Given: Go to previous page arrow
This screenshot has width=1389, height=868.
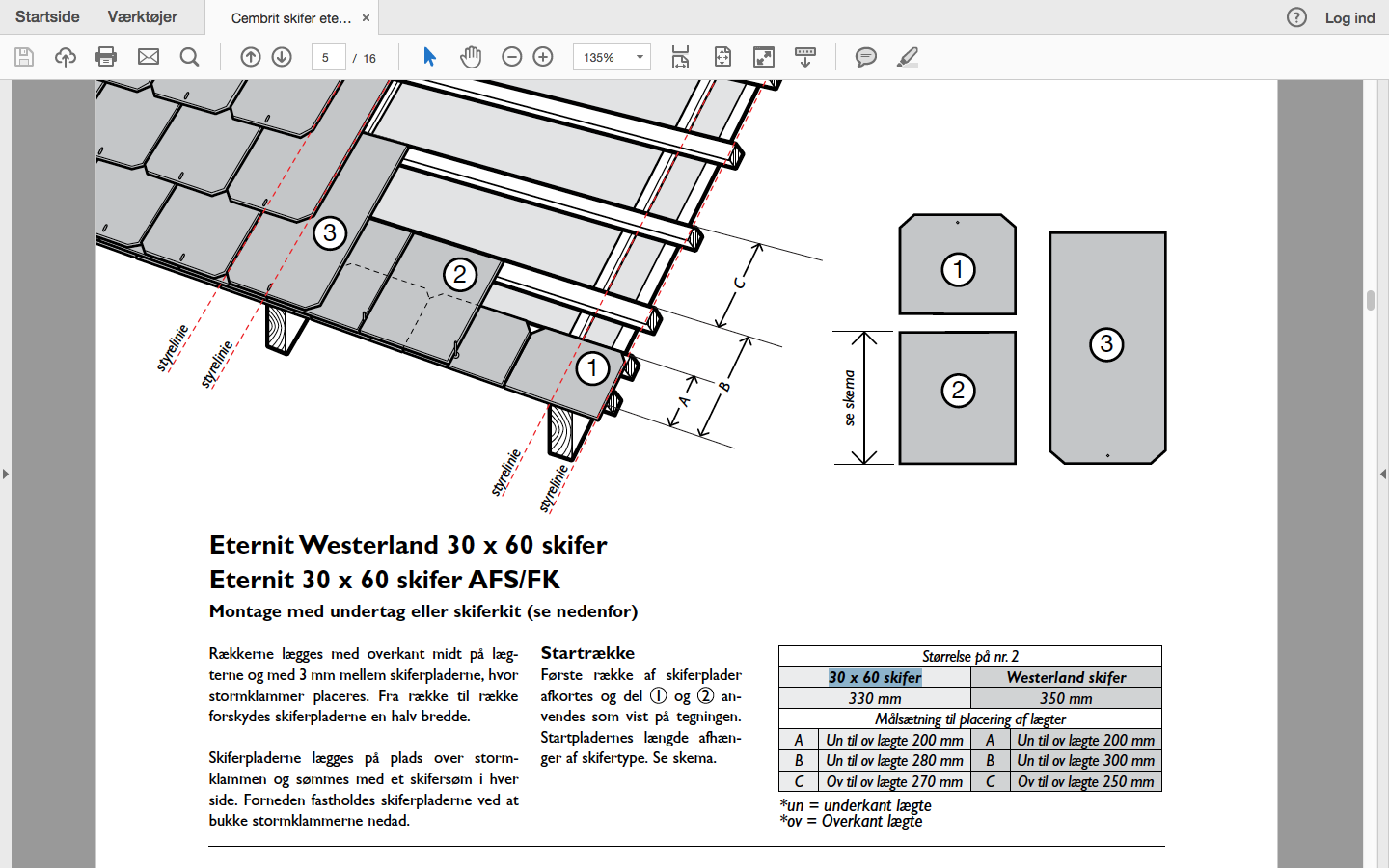Looking at the screenshot, I should (x=251, y=57).
